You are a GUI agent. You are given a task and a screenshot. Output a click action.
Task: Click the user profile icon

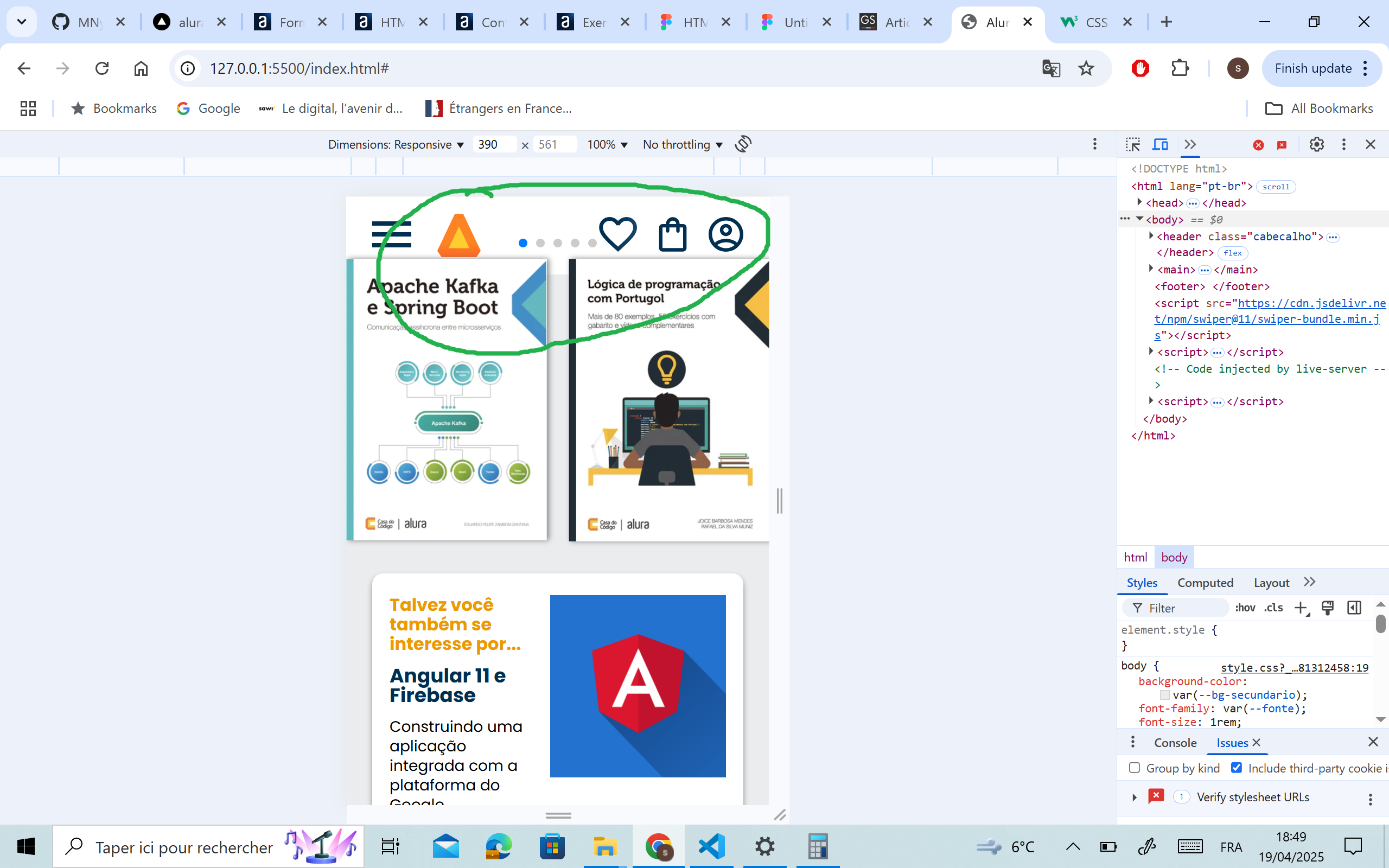725,234
